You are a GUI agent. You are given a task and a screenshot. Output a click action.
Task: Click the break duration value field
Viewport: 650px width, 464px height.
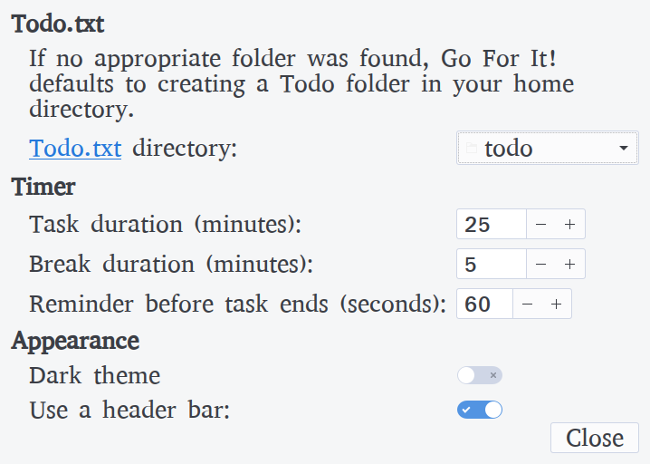click(x=490, y=264)
